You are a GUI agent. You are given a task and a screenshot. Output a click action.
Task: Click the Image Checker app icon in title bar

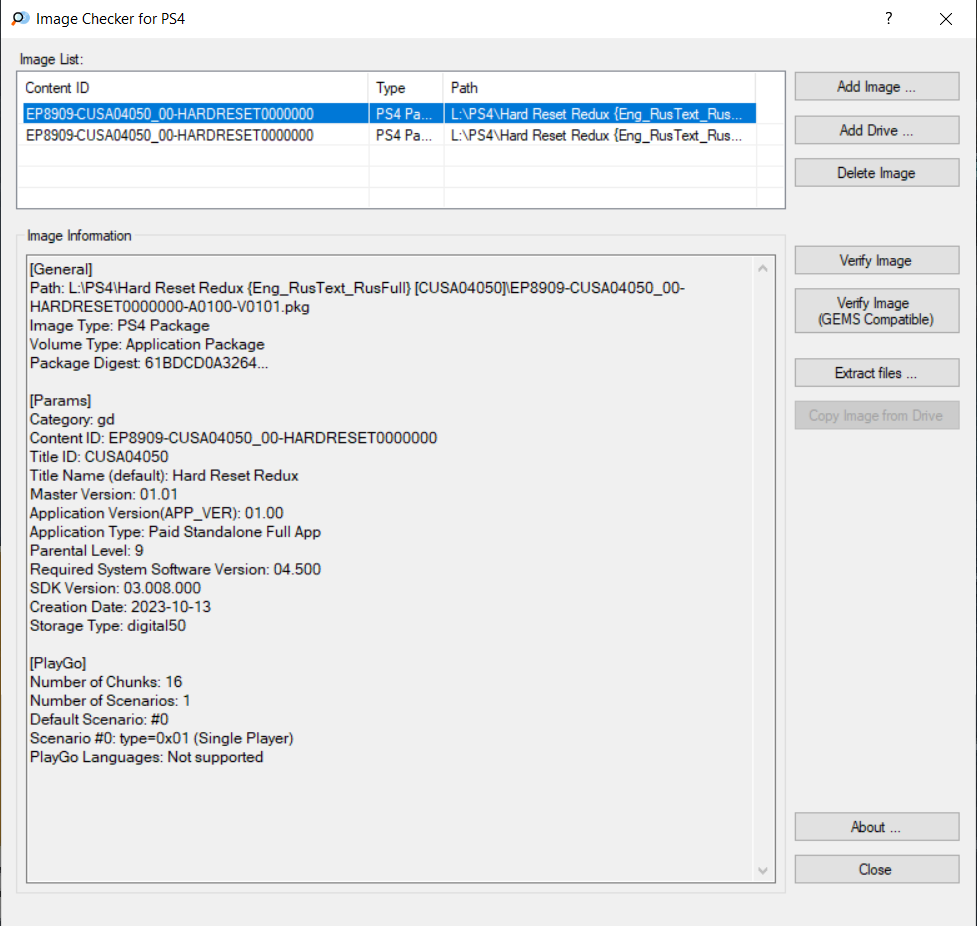point(19,19)
